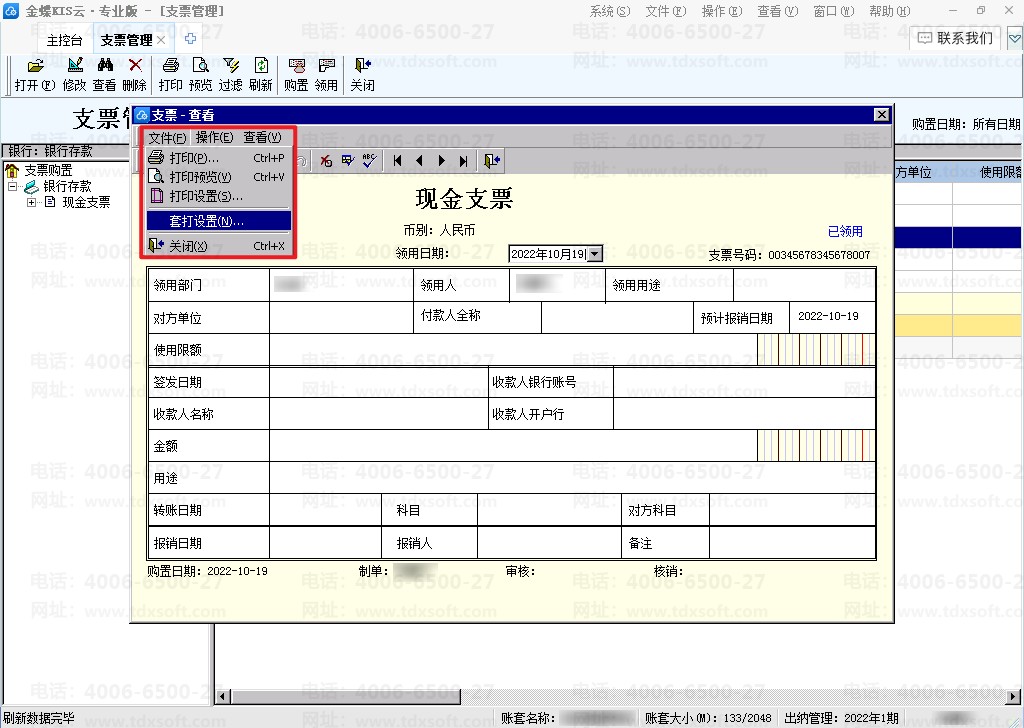This screenshot has width=1024, height=728.
Task: Select 套打设置(N)... menu item
Action: (219, 221)
